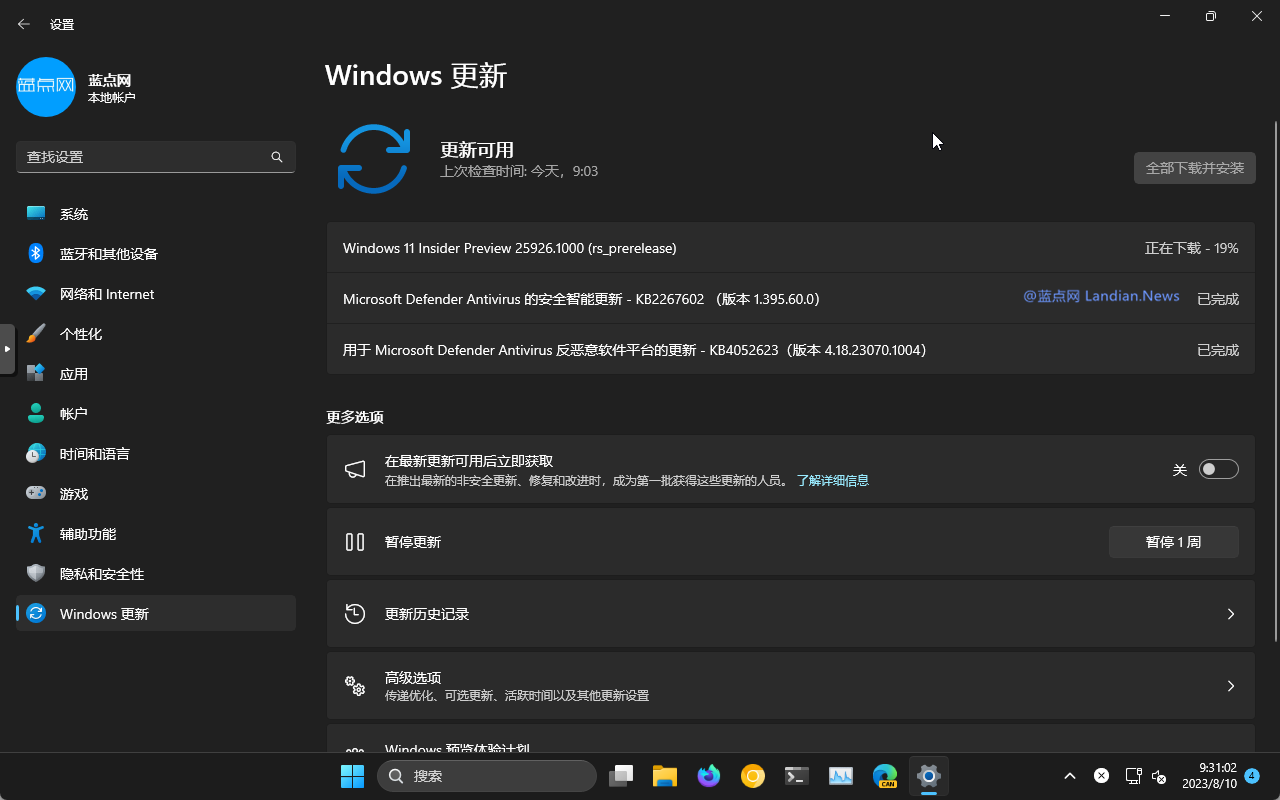Open the clock and date 9:31:02 in tray
Screen dimensions: 1280x800
(1210, 776)
